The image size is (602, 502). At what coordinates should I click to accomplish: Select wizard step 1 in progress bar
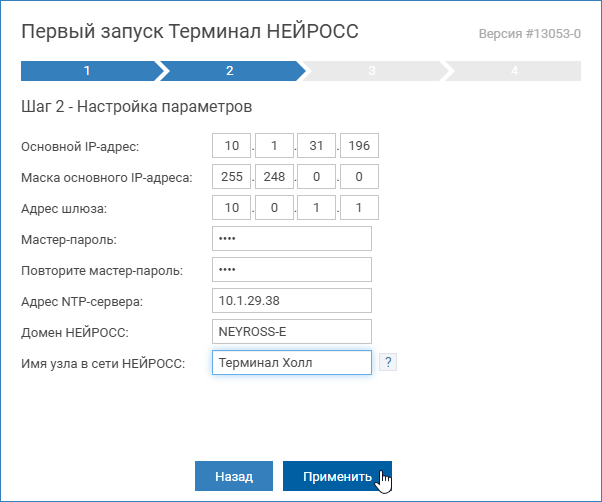[87, 71]
